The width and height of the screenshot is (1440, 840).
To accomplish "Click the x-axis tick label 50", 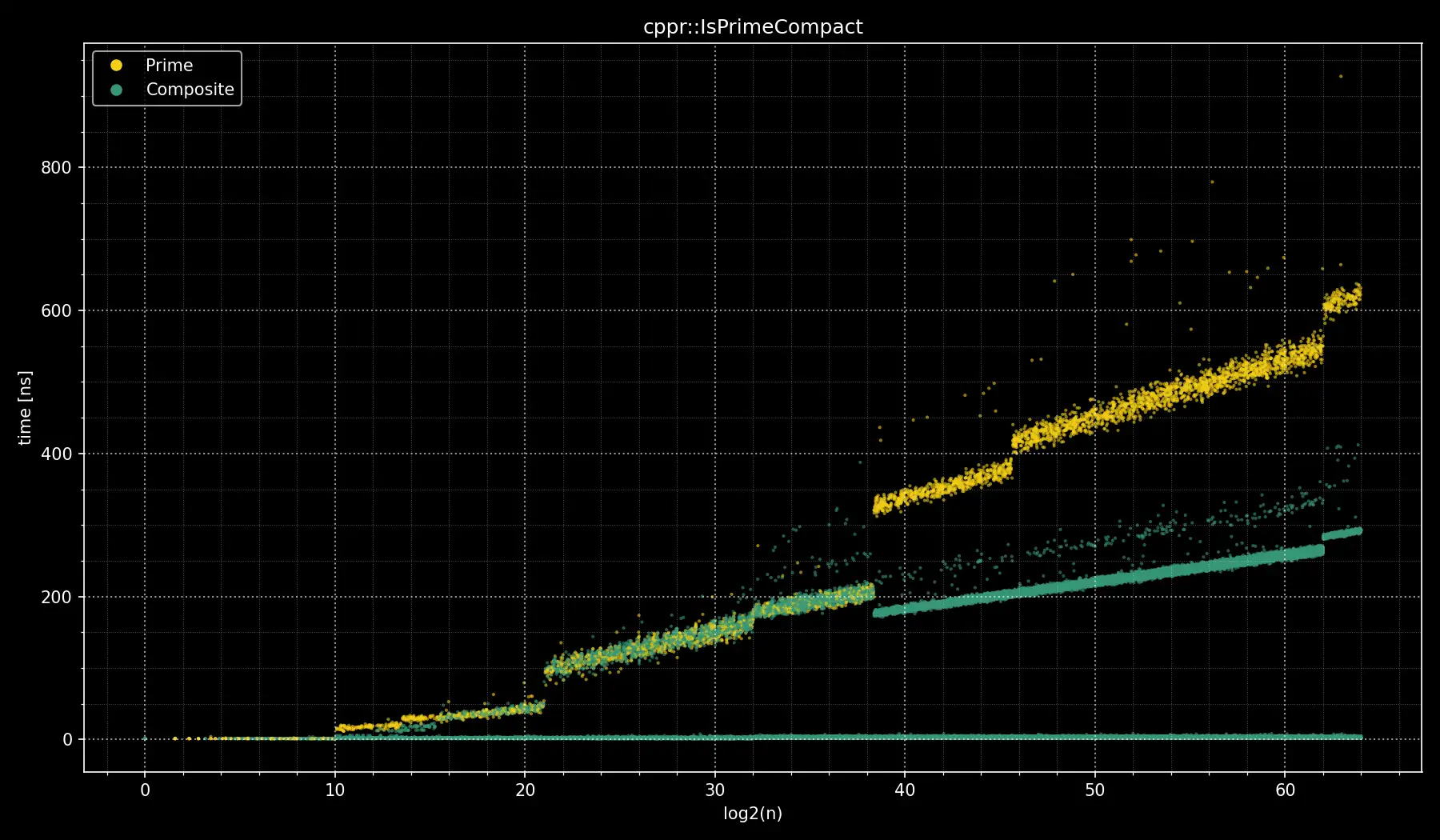I will point(1094,790).
